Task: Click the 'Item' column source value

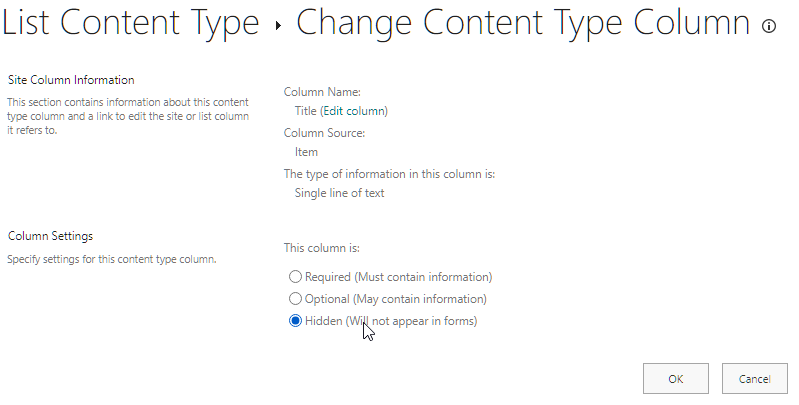Action: 306,152
